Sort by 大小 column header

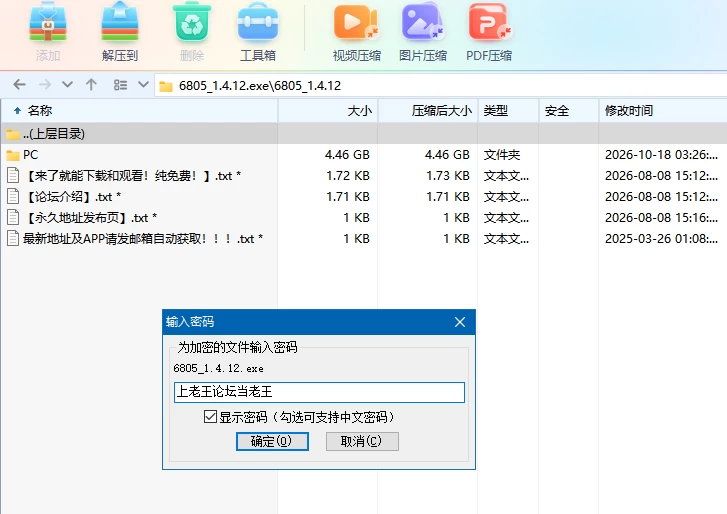328,111
